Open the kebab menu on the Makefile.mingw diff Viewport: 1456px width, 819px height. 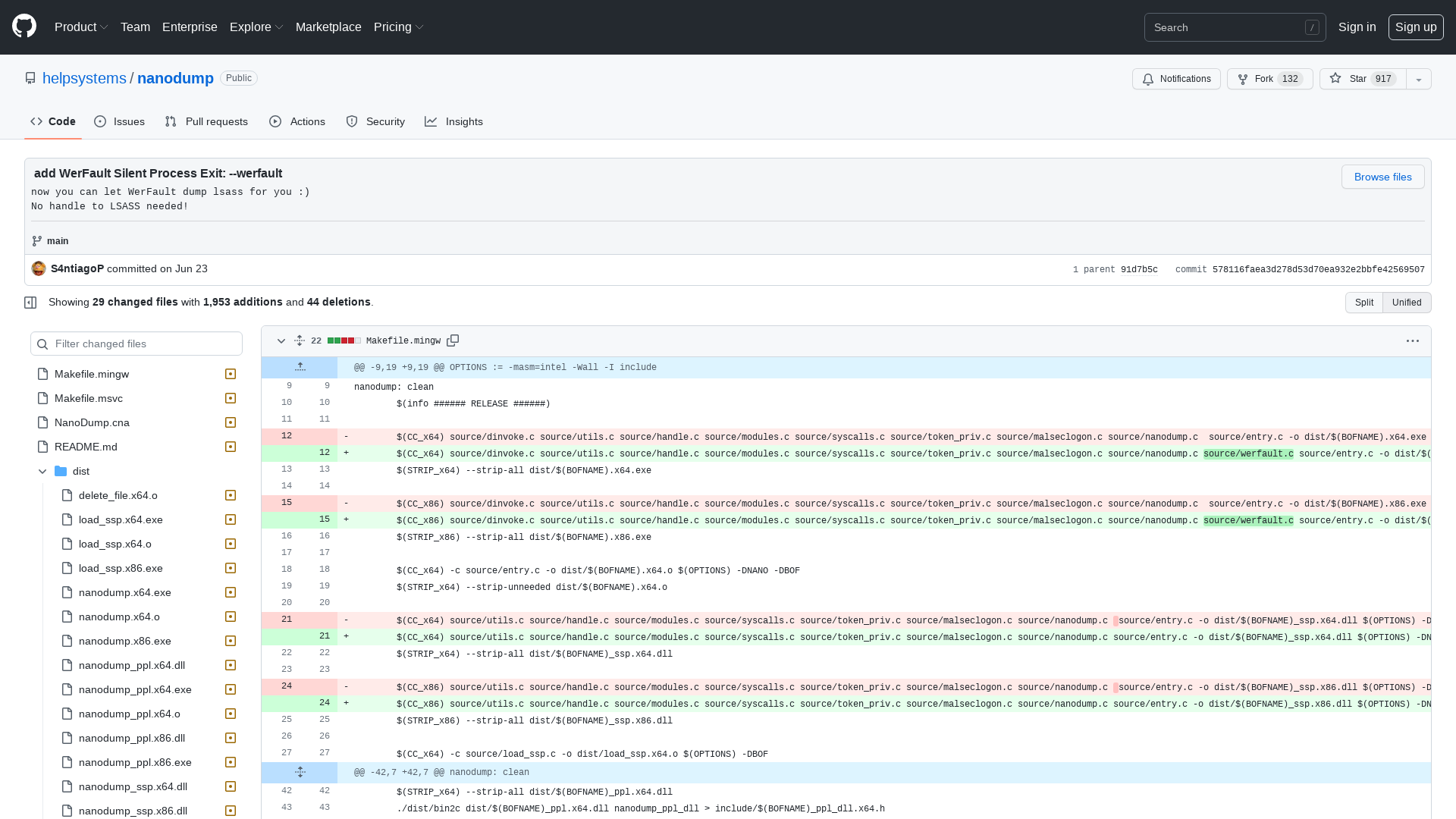[x=1412, y=340]
